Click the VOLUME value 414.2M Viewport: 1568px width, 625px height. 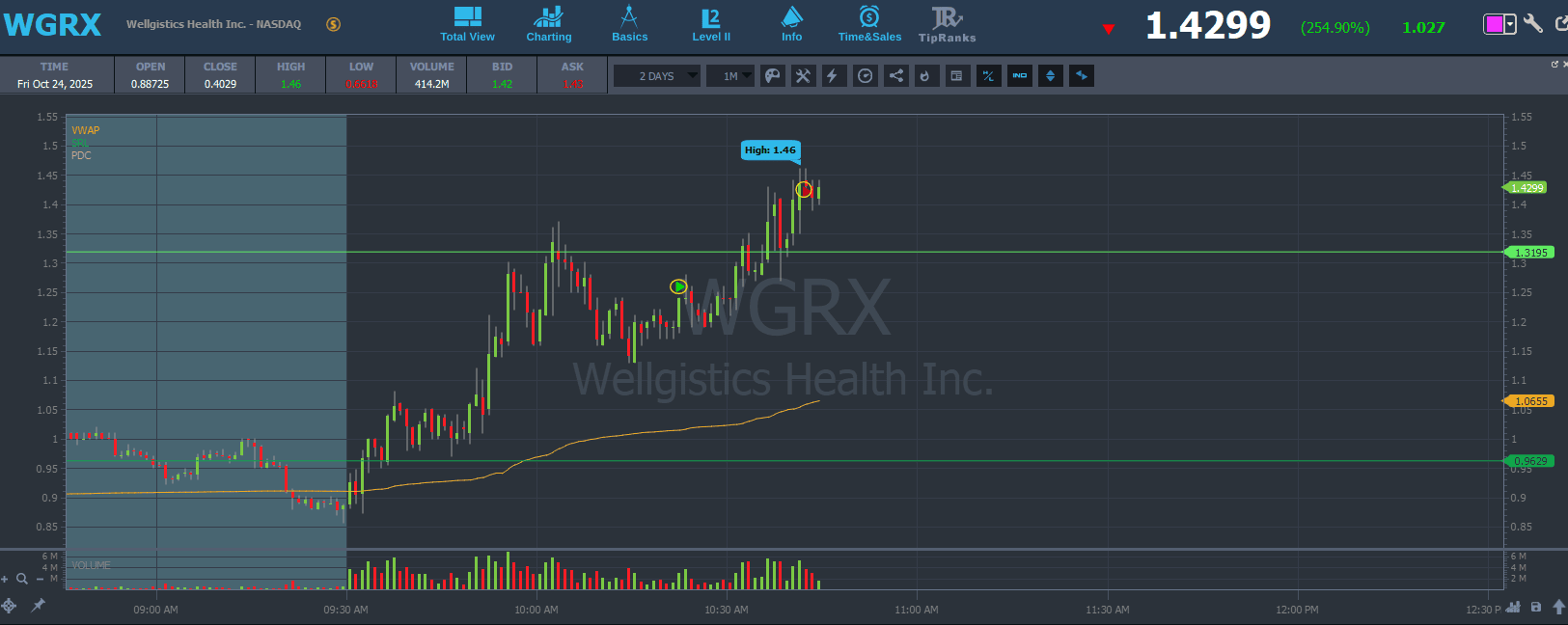click(431, 84)
